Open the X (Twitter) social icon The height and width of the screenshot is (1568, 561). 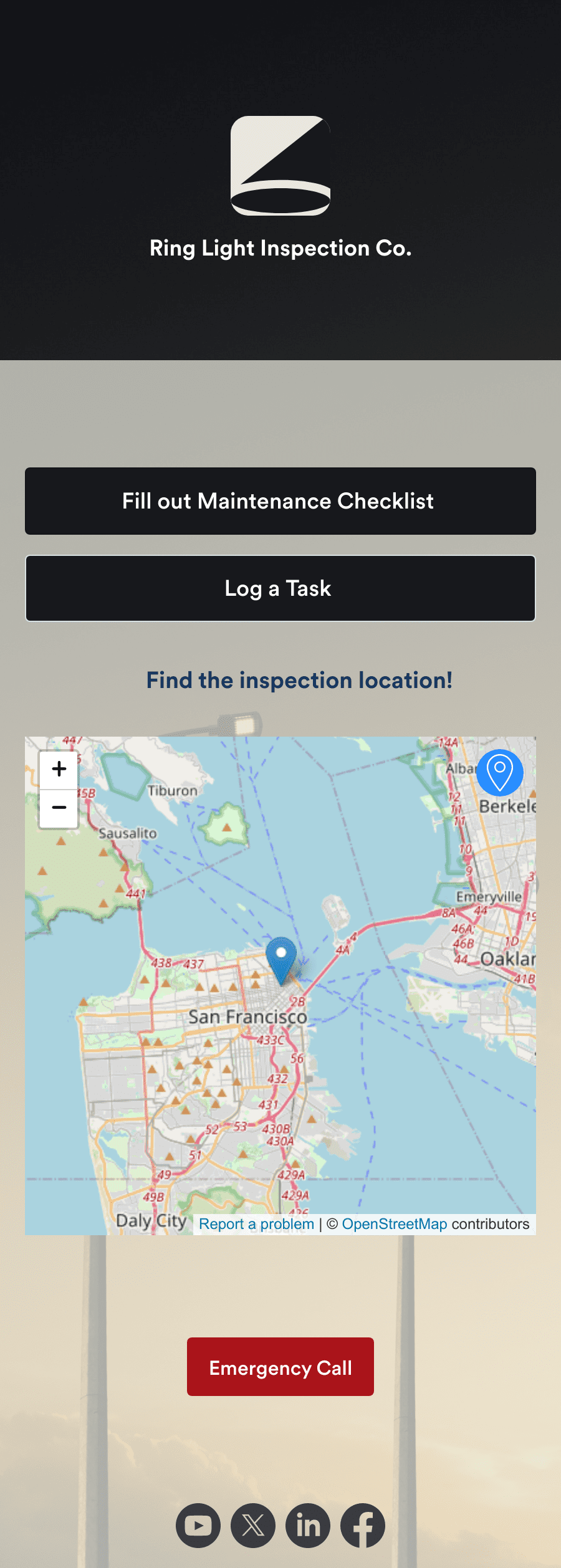pyautogui.click(x=253, y=1526)
